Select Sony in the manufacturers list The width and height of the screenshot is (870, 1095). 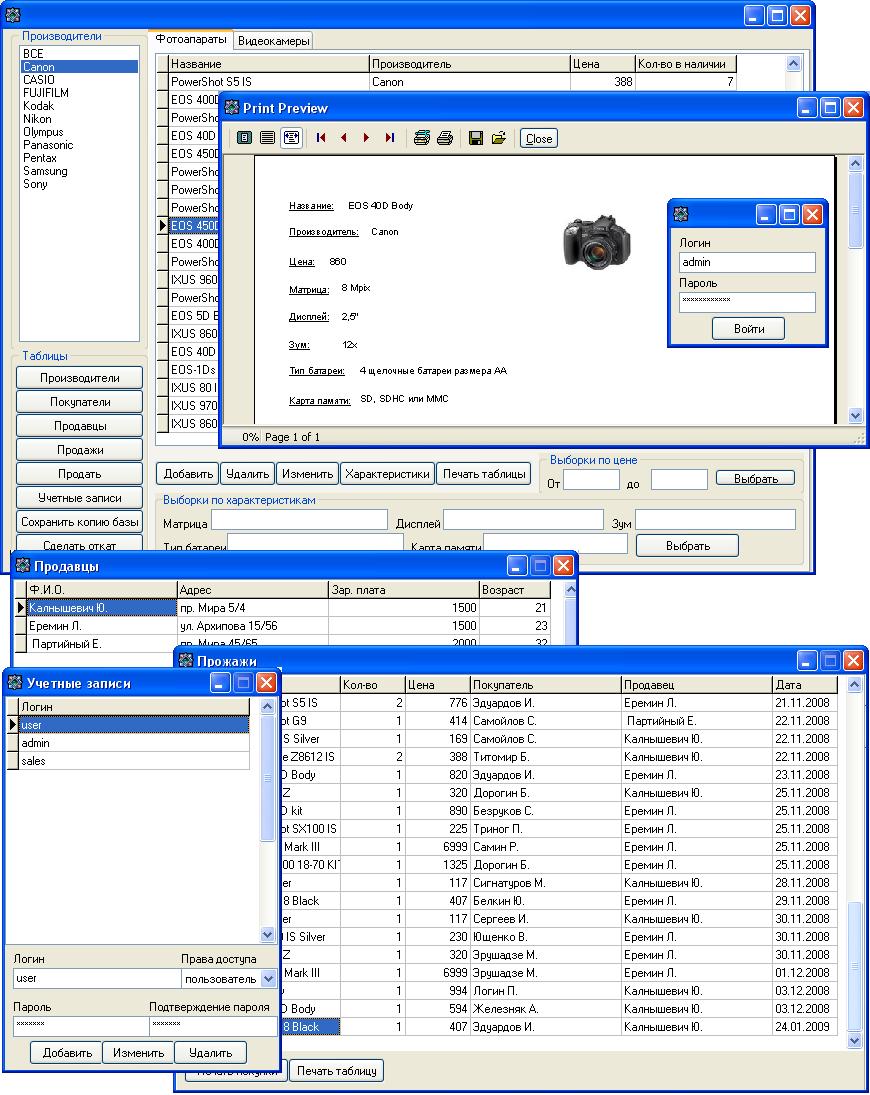pyautogui.click(x=79, y=184)
